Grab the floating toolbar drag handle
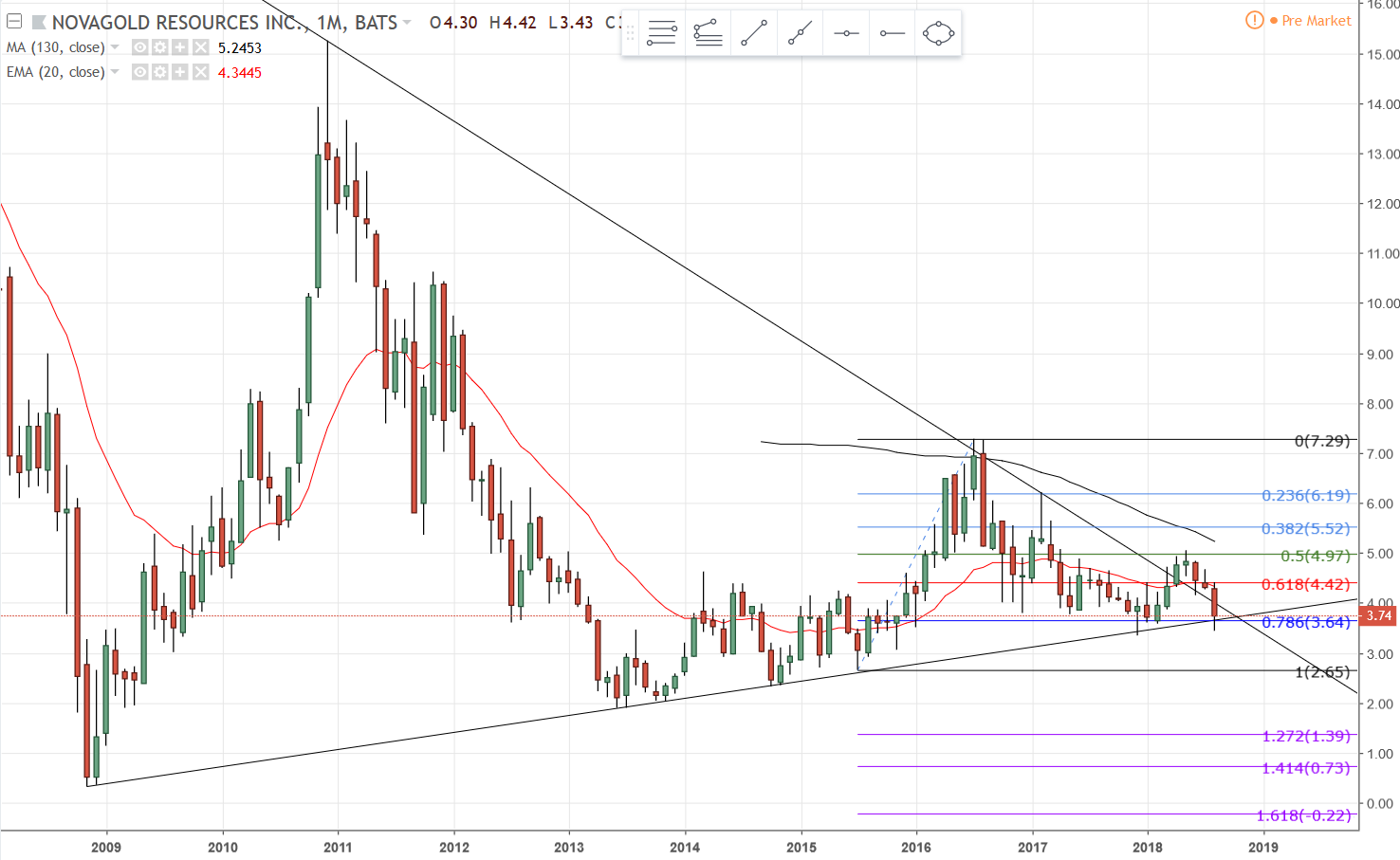 coord(631,34)
